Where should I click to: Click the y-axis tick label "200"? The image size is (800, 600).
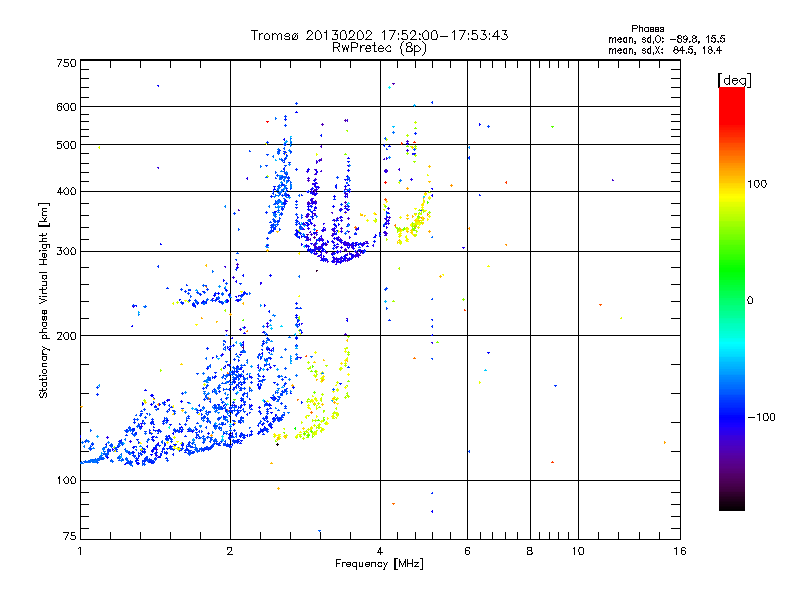(66, 336)
